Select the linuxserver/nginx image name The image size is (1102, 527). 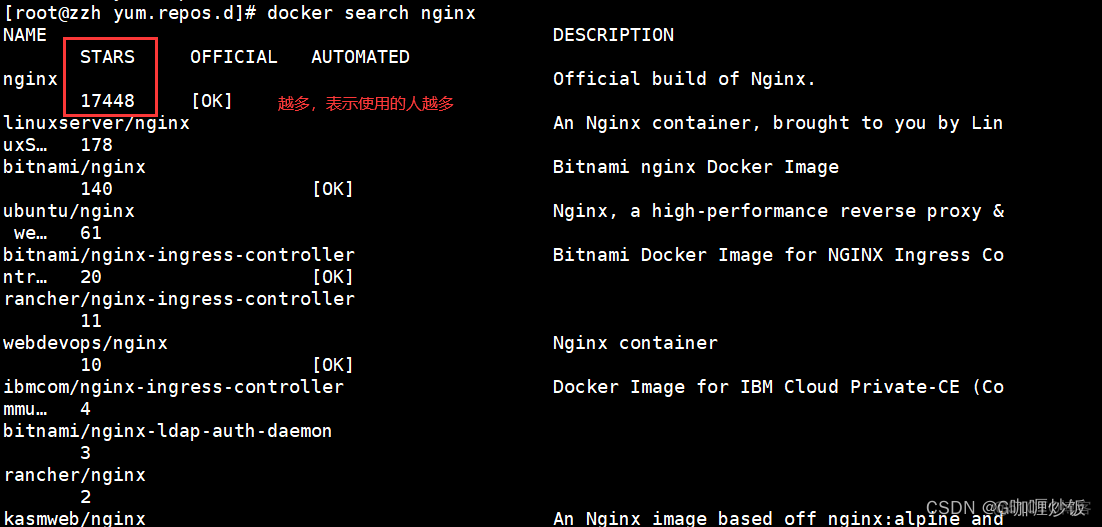tap(96, 123)
